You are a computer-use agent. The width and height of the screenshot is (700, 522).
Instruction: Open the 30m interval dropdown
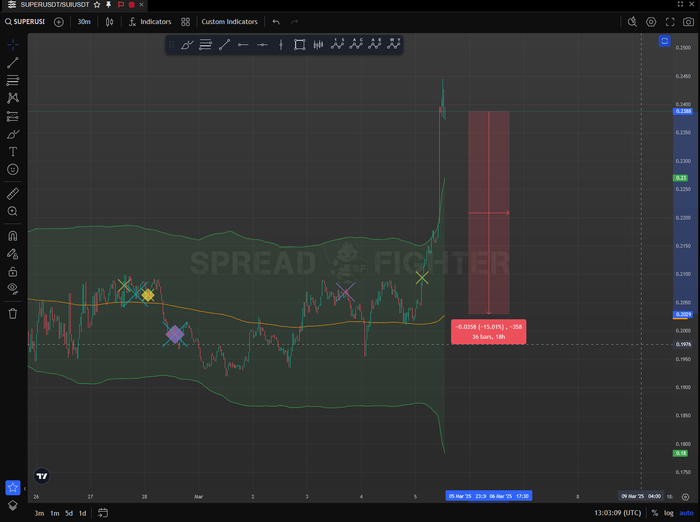pos(84,21)
